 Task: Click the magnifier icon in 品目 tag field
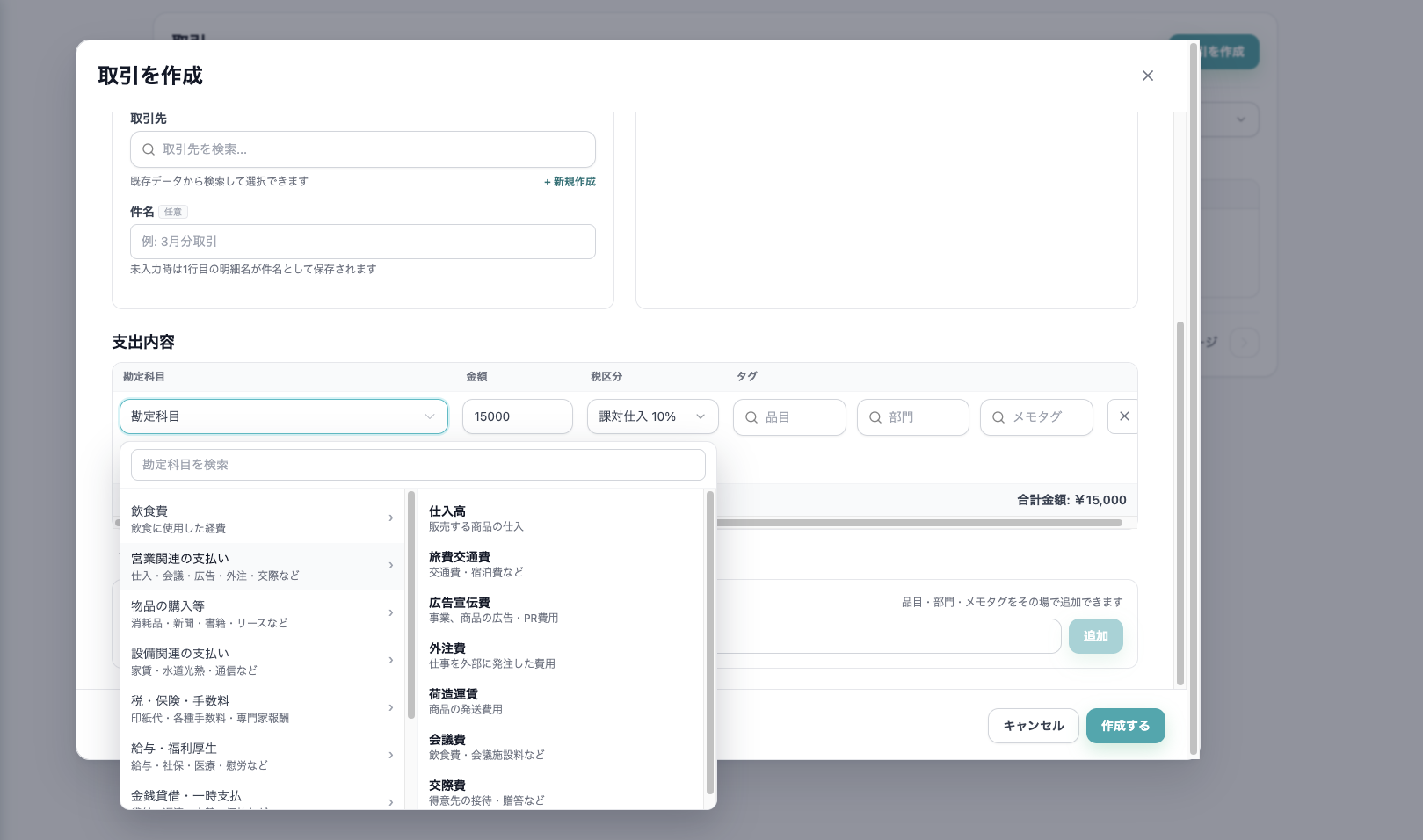click(752, 416)
